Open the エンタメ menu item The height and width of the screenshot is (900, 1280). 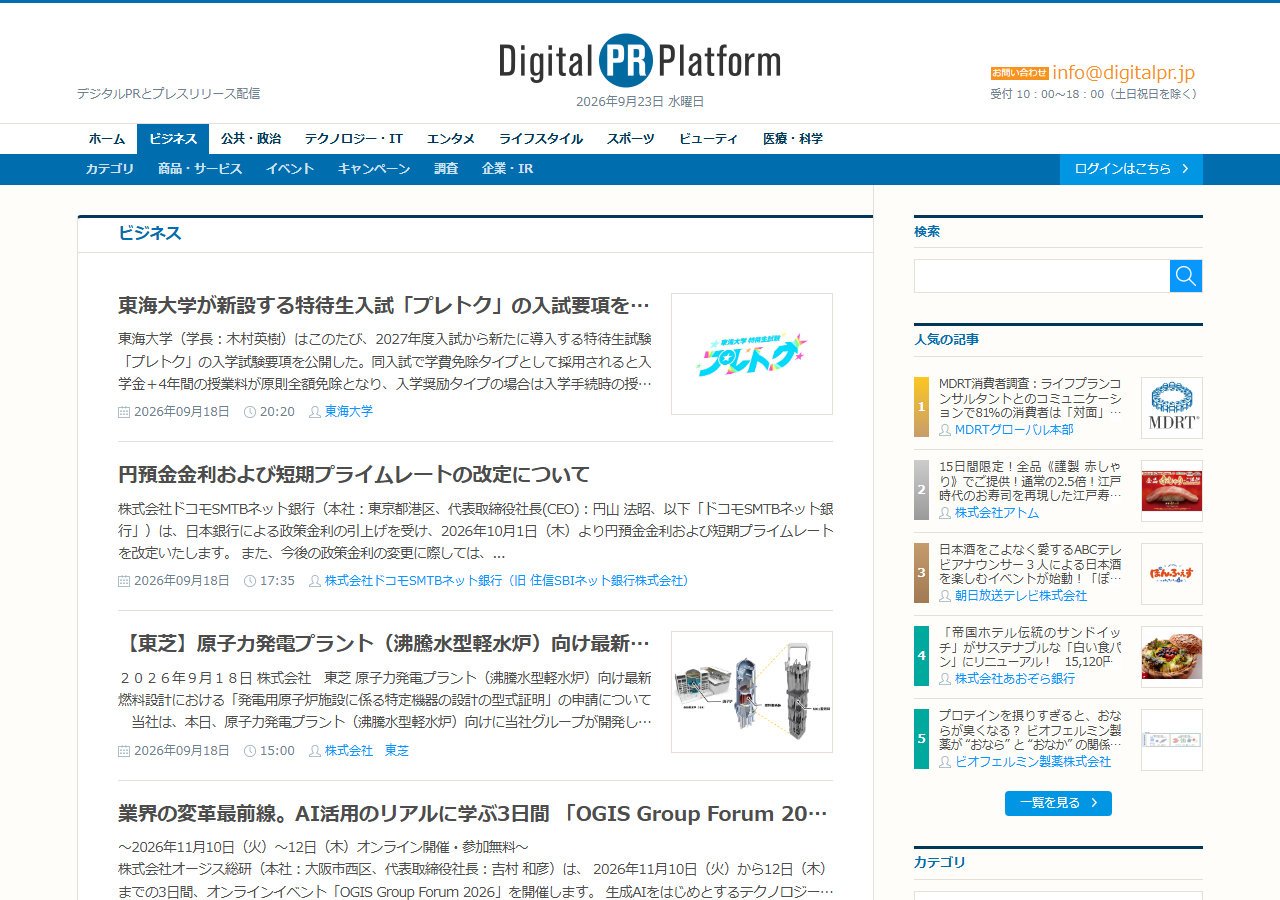tap(451, 139)
